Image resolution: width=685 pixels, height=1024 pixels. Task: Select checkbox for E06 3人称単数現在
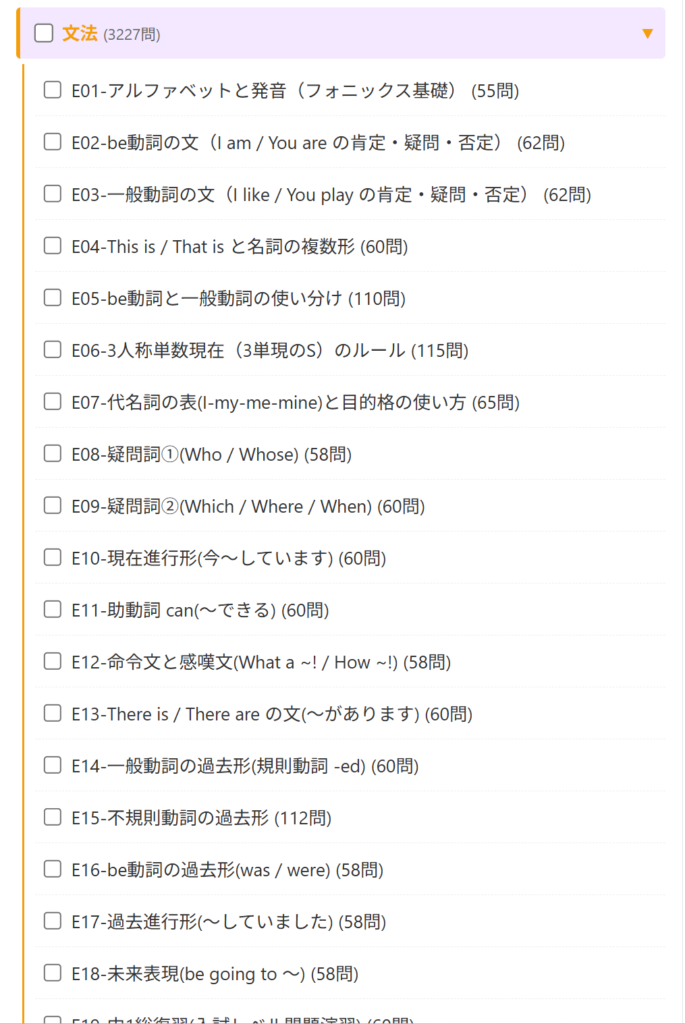point(53,350)
